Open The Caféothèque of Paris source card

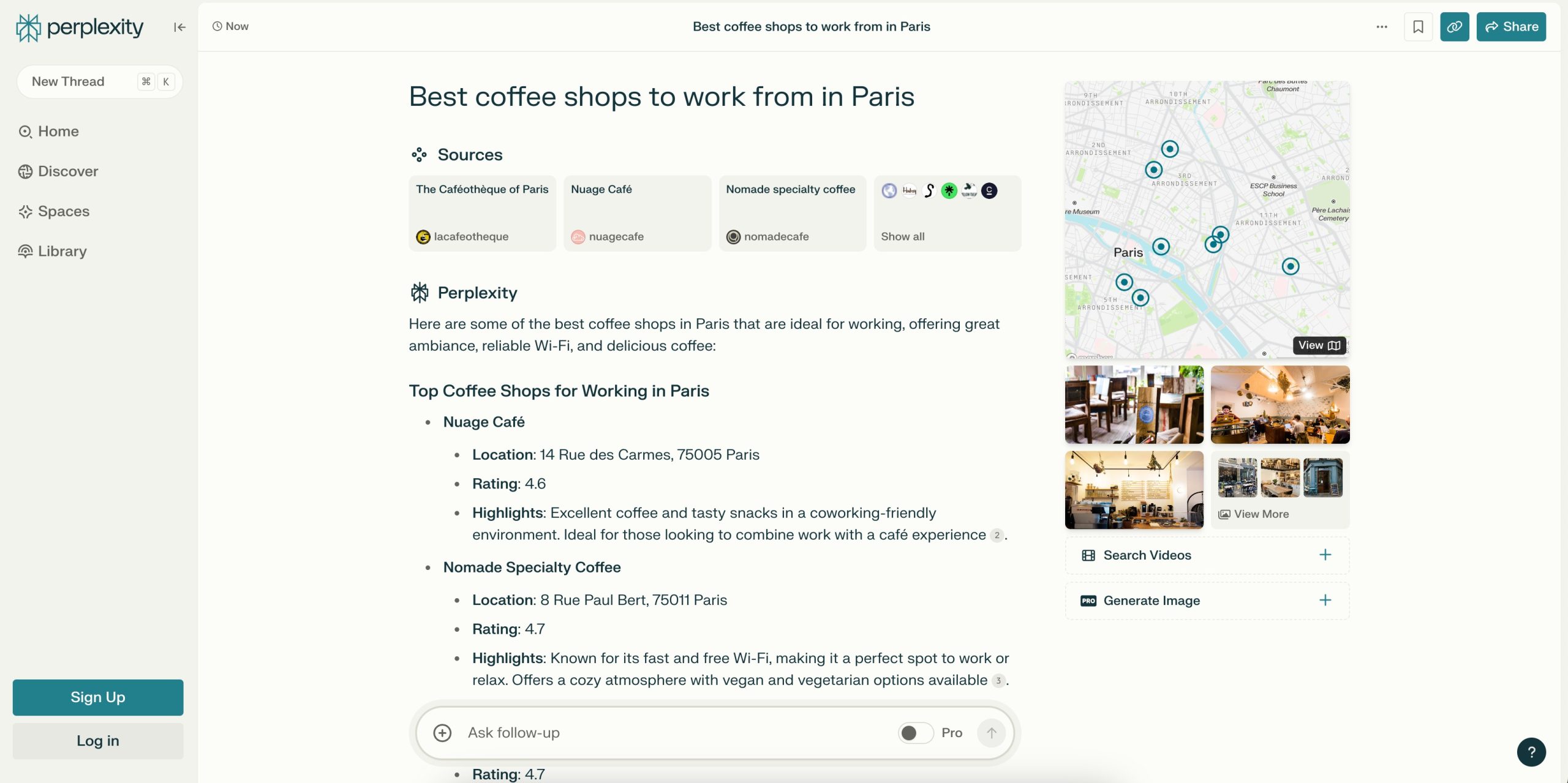pos(483,213)
